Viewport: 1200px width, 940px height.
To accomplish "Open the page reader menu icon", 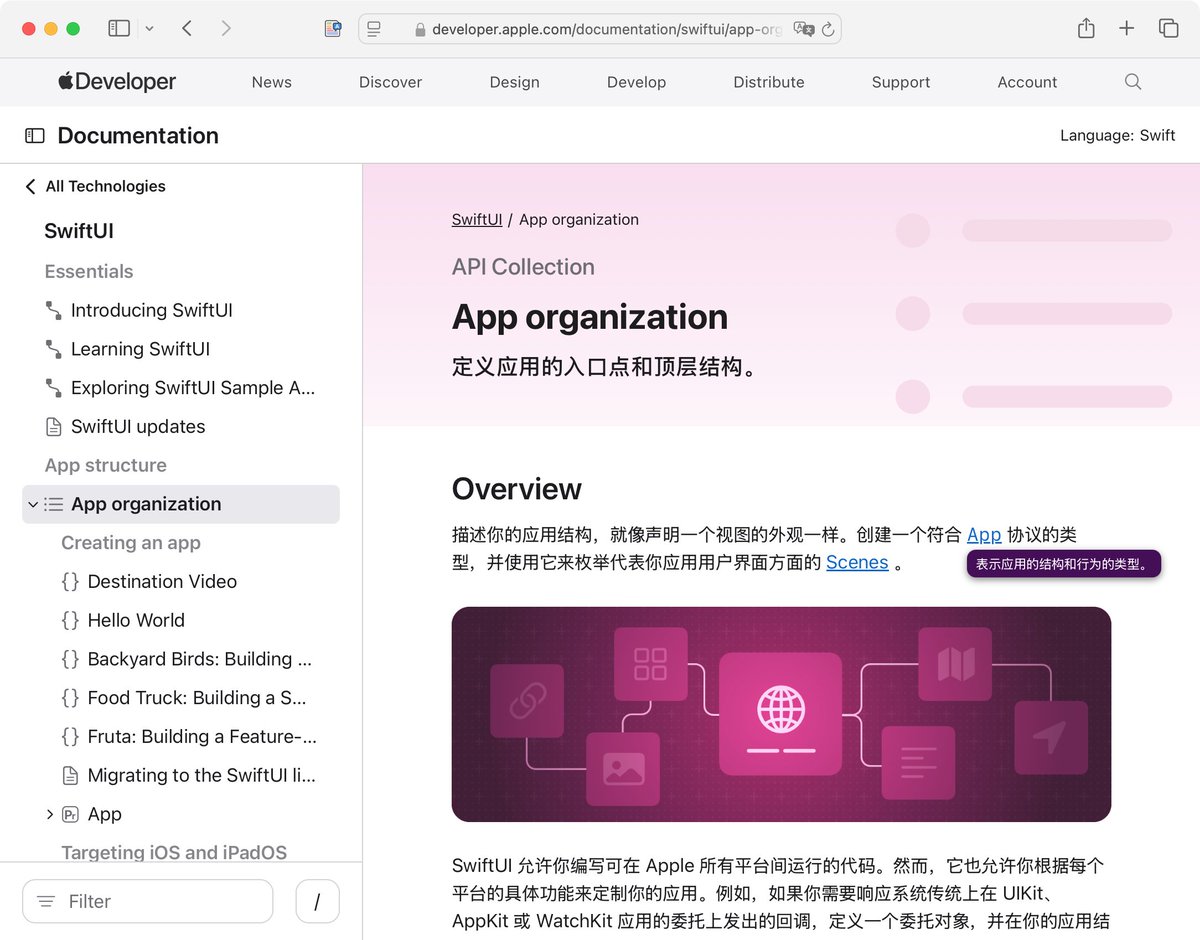I will coord(374,30).
